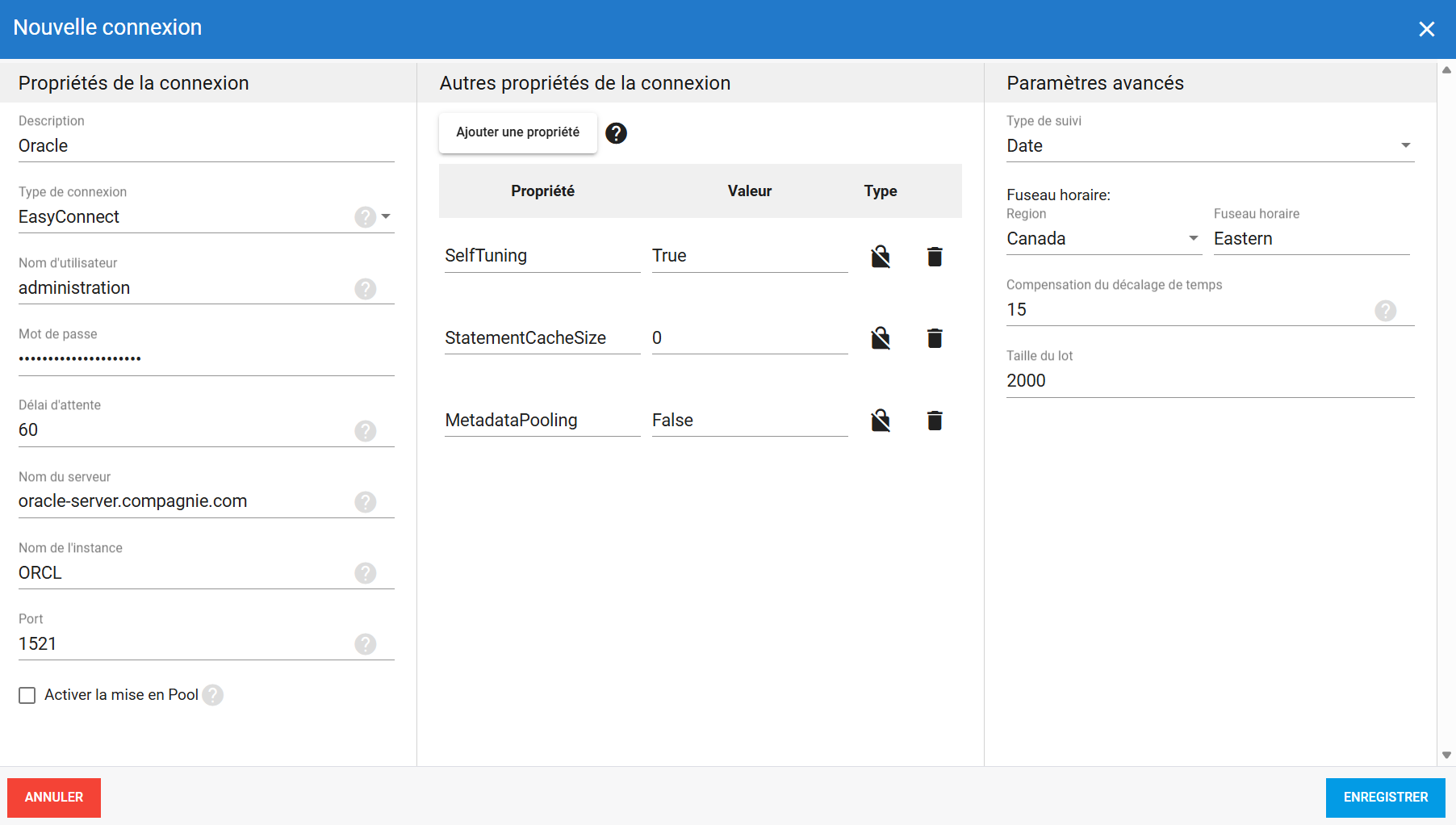Show help for Type de connexion

(366, 217)
